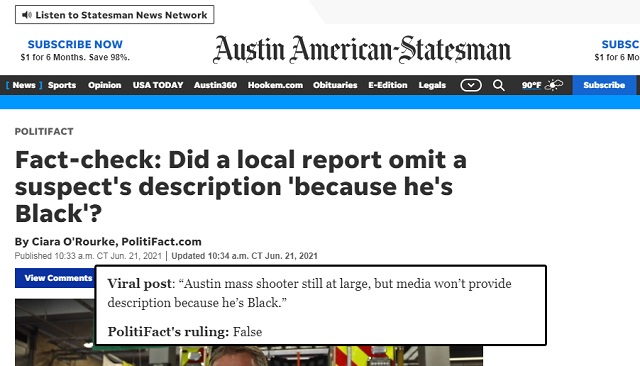640x366 pixels.
Task: Click the partly sunny weather icon
Action: click(554, 85)
